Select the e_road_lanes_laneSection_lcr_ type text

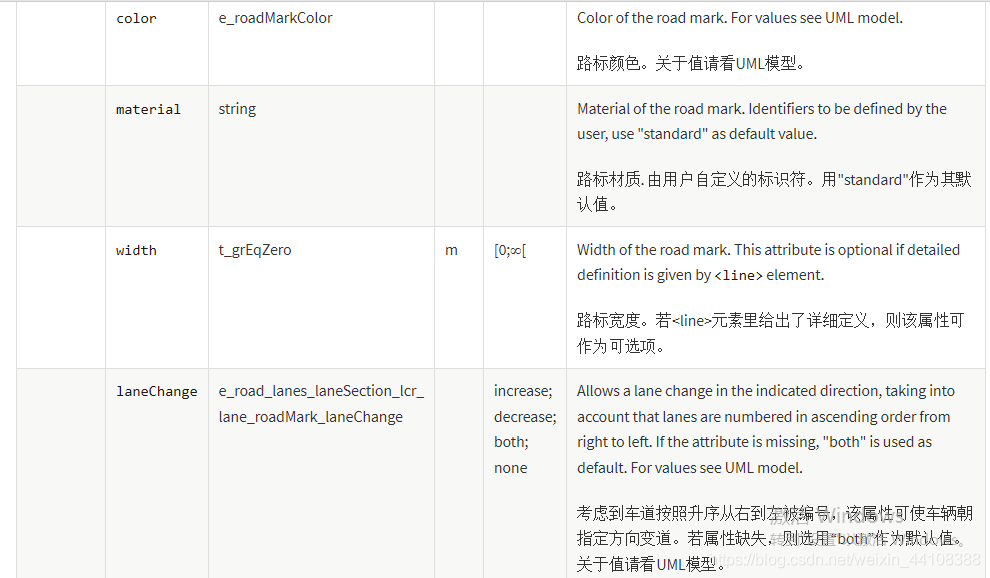pyautogui.click(x=321, y=391)
